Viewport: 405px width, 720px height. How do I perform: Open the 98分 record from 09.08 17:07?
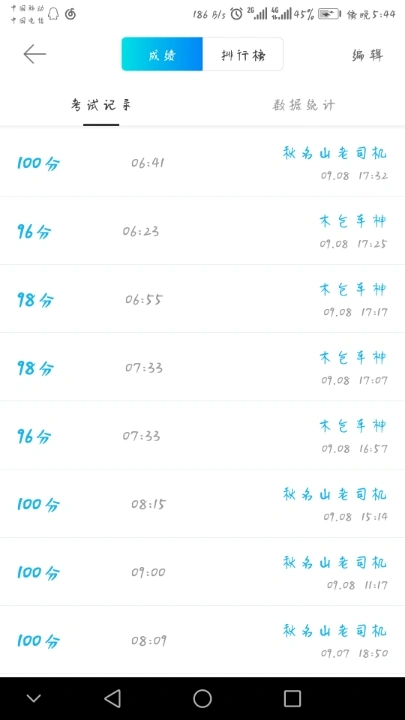(x=202, y=367)
